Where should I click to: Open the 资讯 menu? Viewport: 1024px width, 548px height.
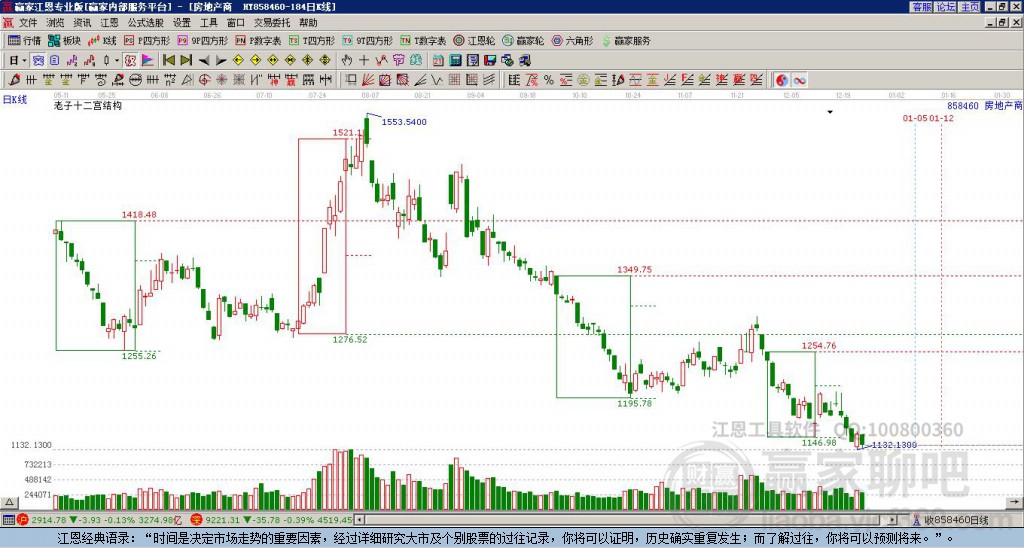[x=82, y=23]
